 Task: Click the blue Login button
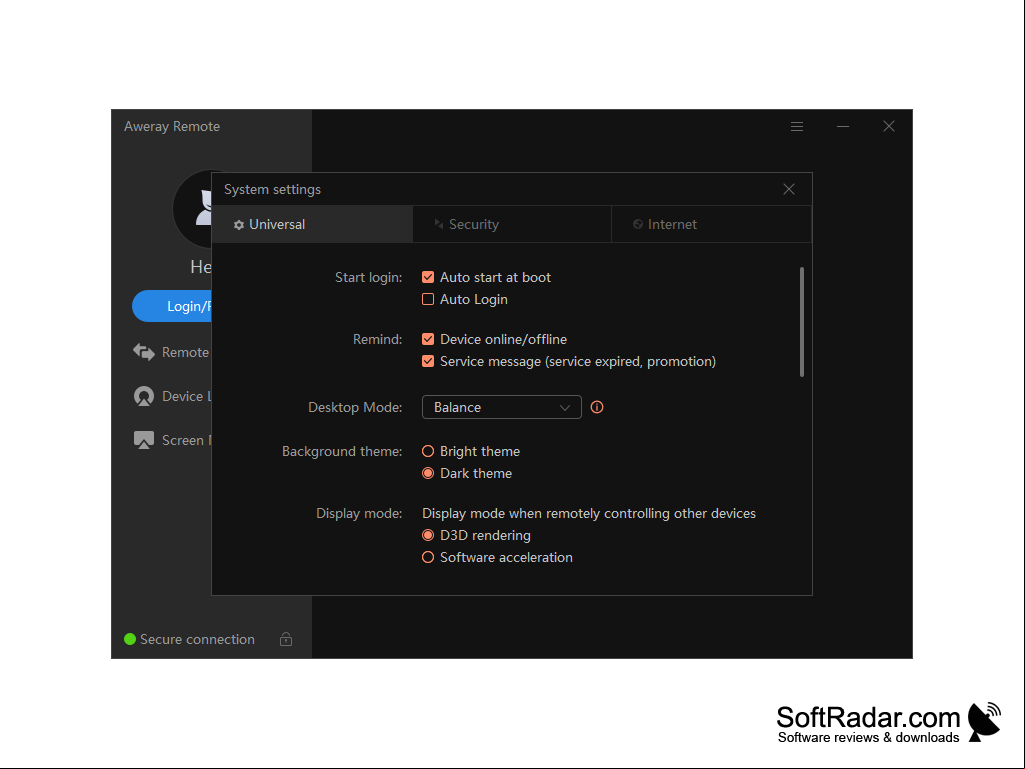(x=172, y=306)
